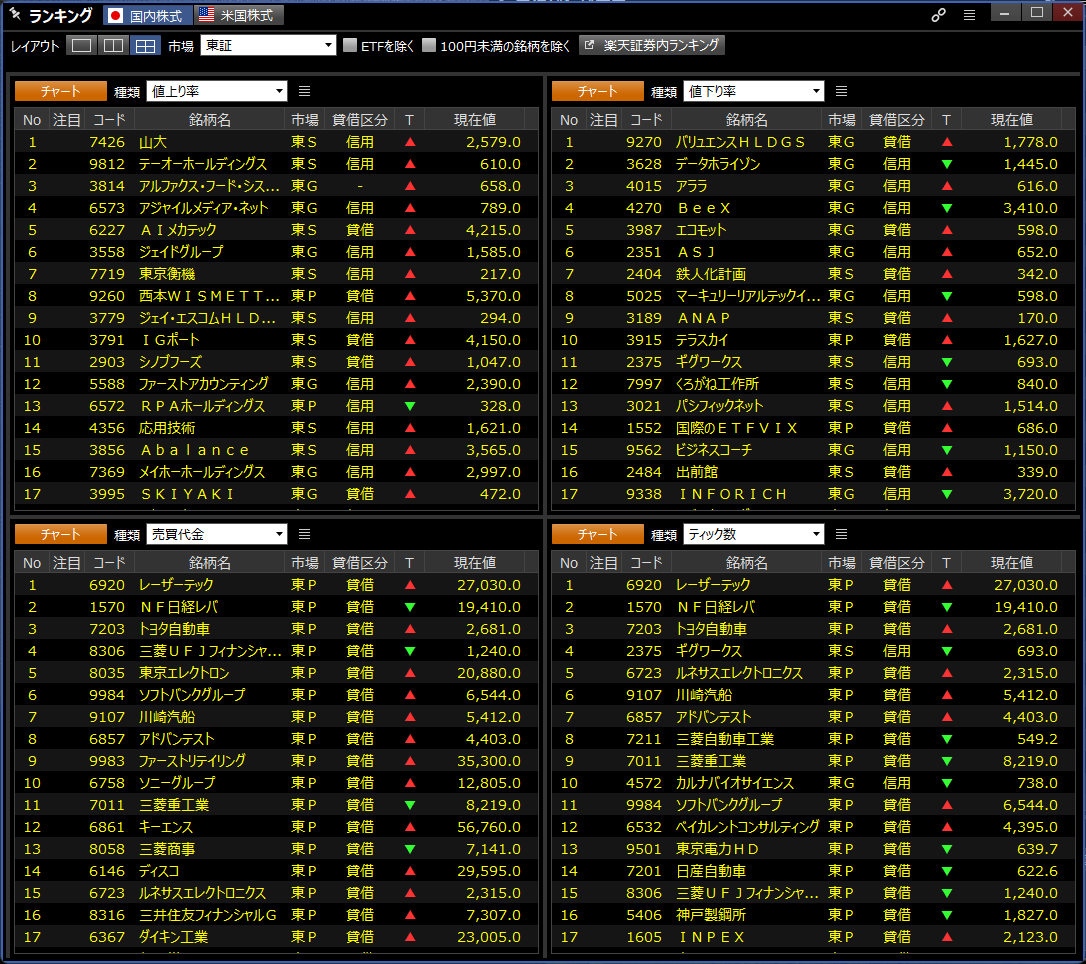Open the 市場 dropdown showing 東証
1086x964 pixels.
[x=268, y=46]
